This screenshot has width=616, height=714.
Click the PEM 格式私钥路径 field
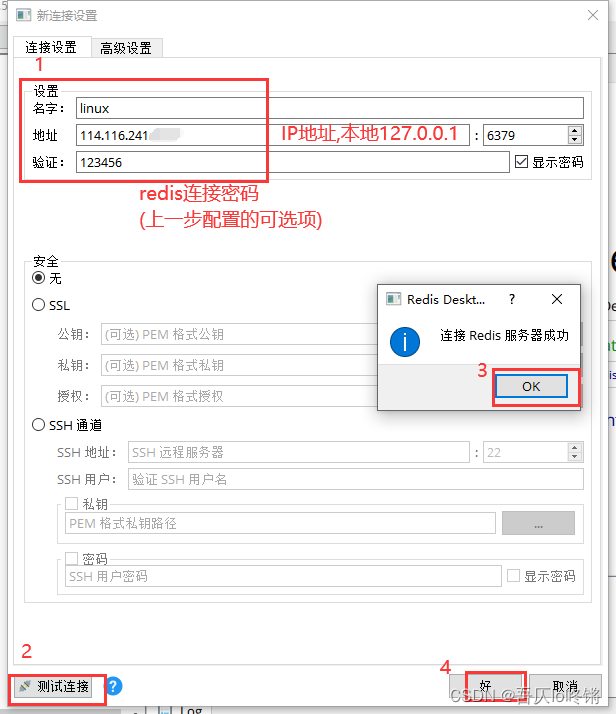pos(280,523)
